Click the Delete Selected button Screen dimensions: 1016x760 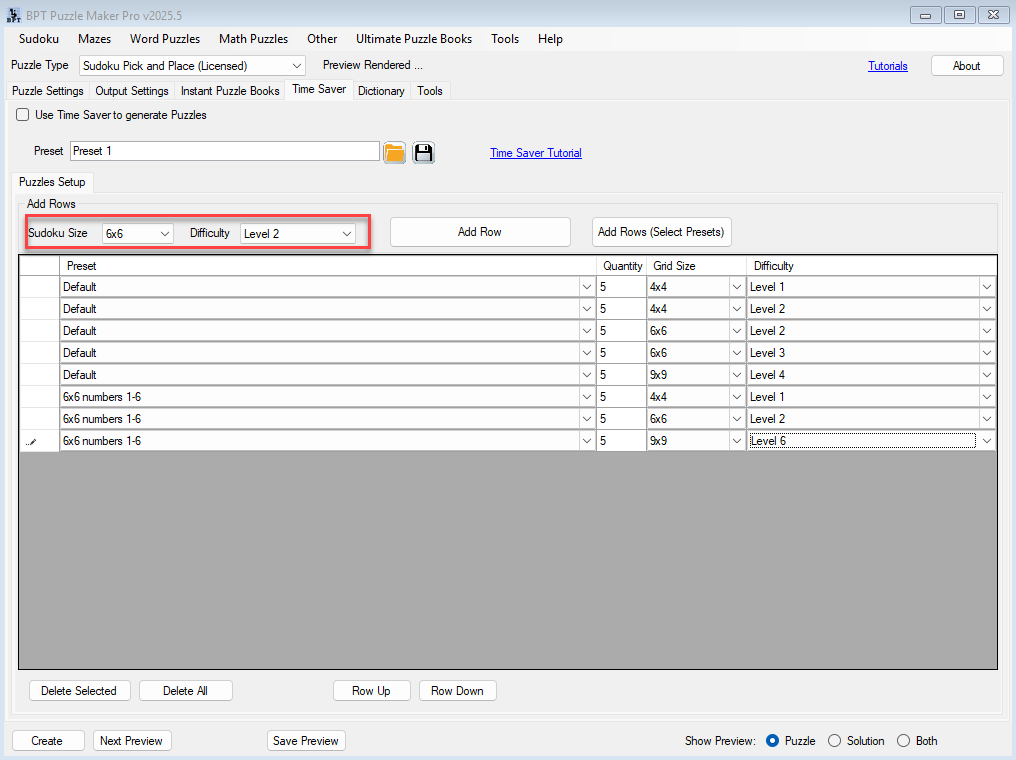79,691
